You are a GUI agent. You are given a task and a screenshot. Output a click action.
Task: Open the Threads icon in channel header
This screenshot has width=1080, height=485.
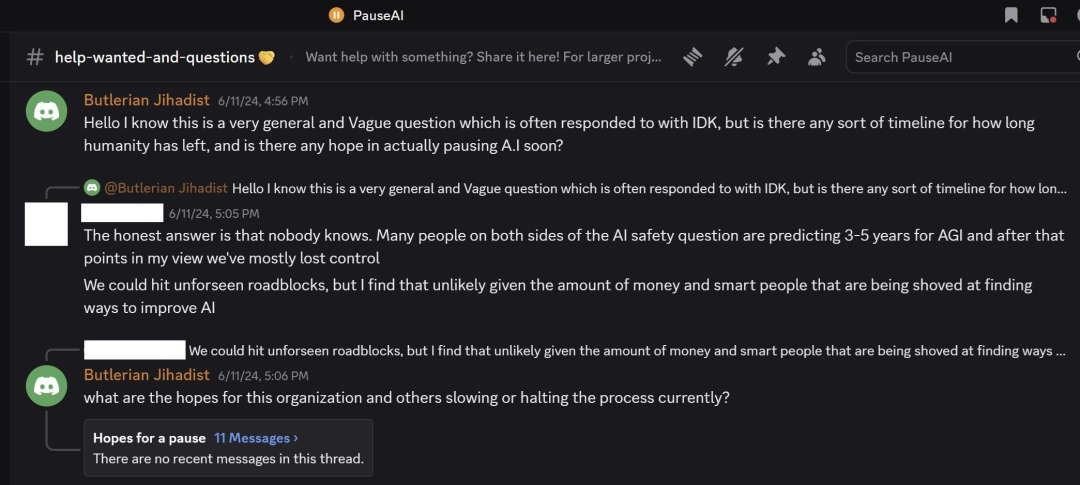(693, 57)
